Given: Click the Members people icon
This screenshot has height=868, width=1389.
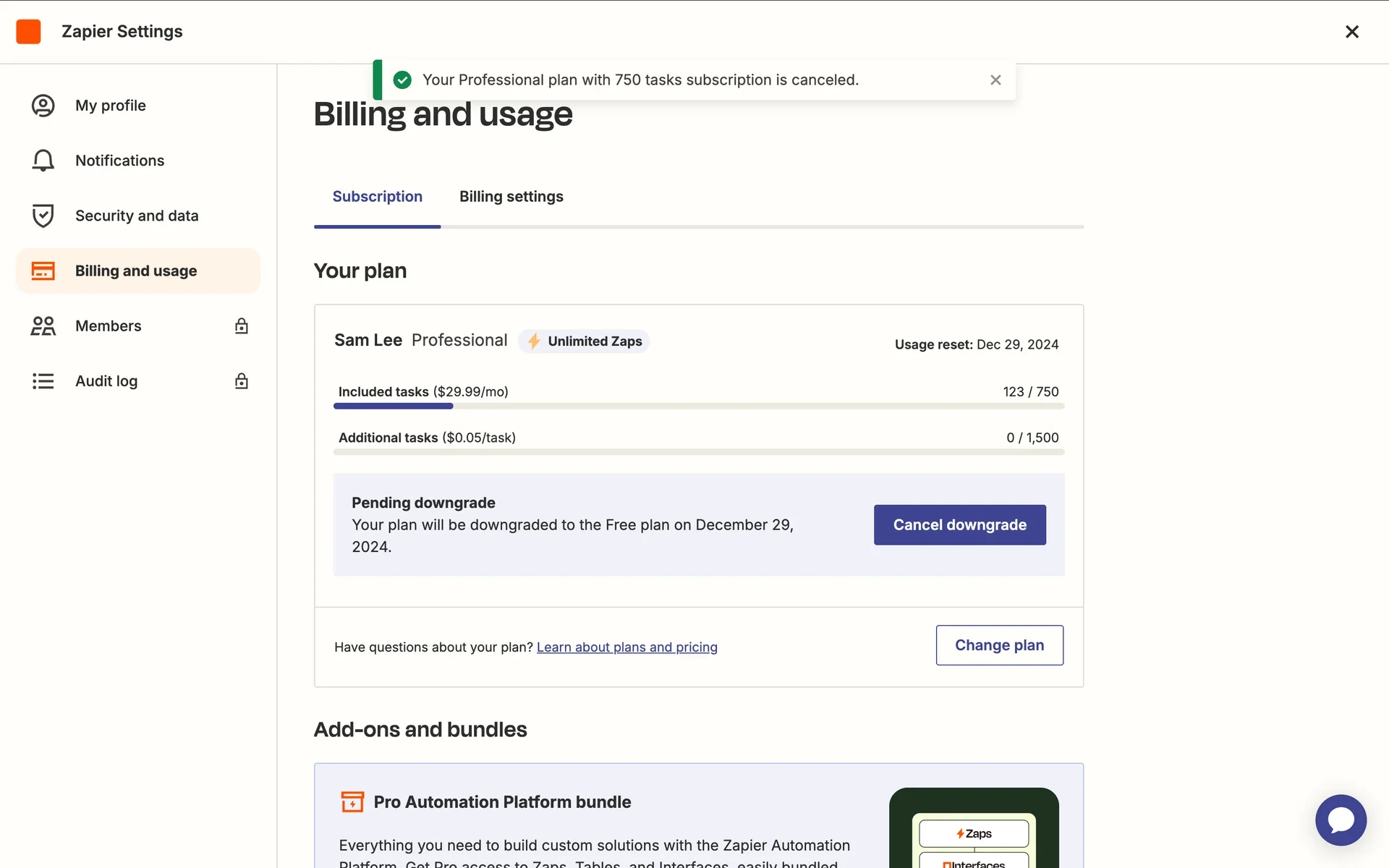Looking at the screenshot, I should [x=43, y=325].
